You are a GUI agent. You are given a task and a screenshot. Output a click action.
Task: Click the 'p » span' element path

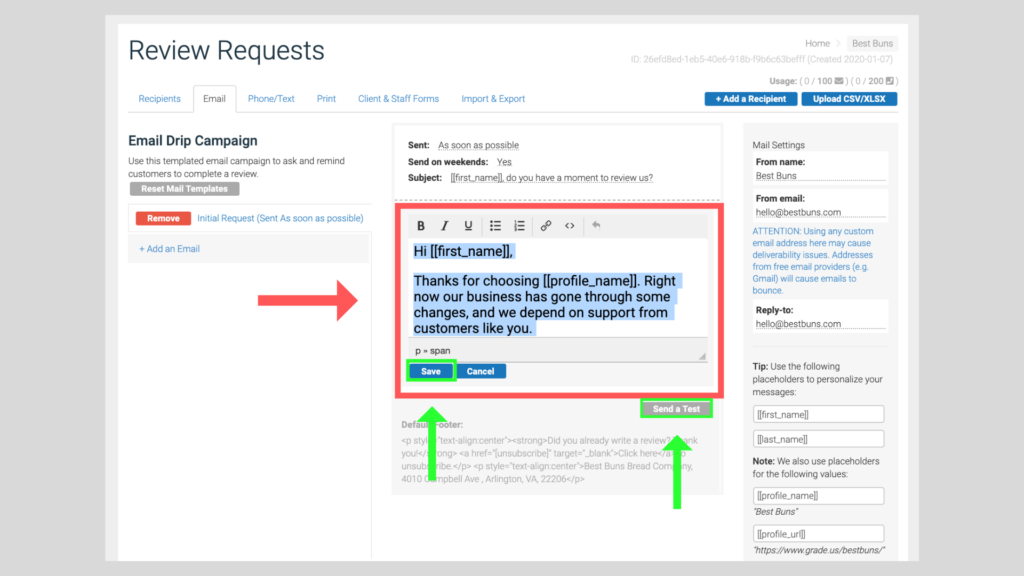pyautogui.click(x=432, y=351)
